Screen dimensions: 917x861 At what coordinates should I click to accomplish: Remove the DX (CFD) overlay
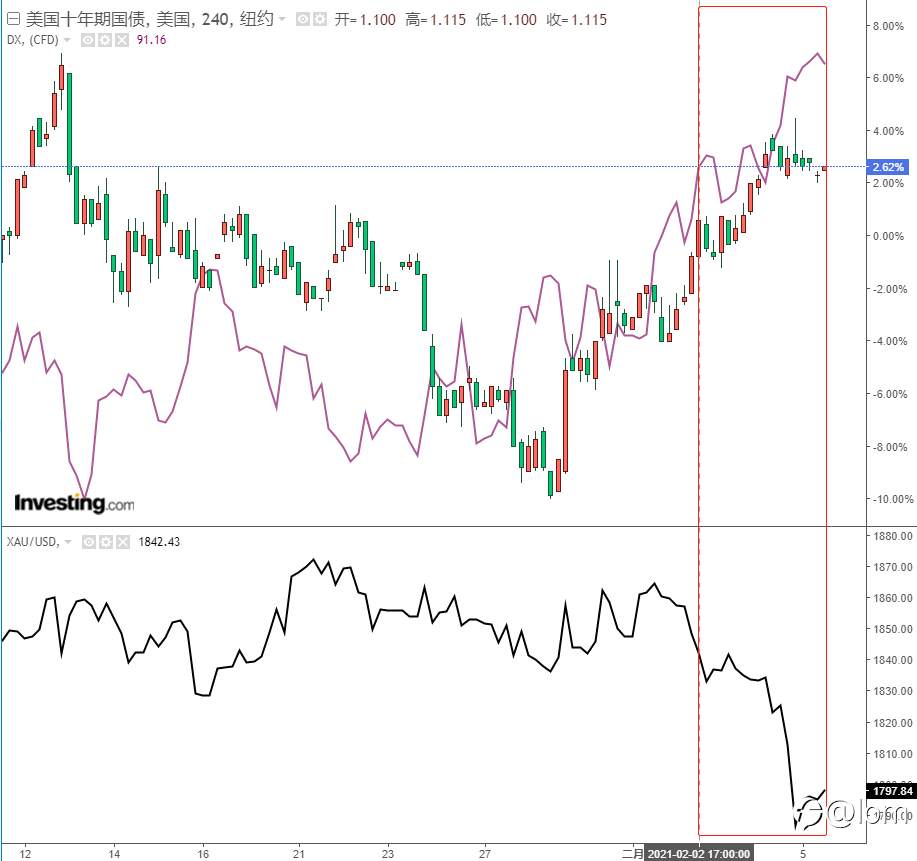tap(122, 40)
